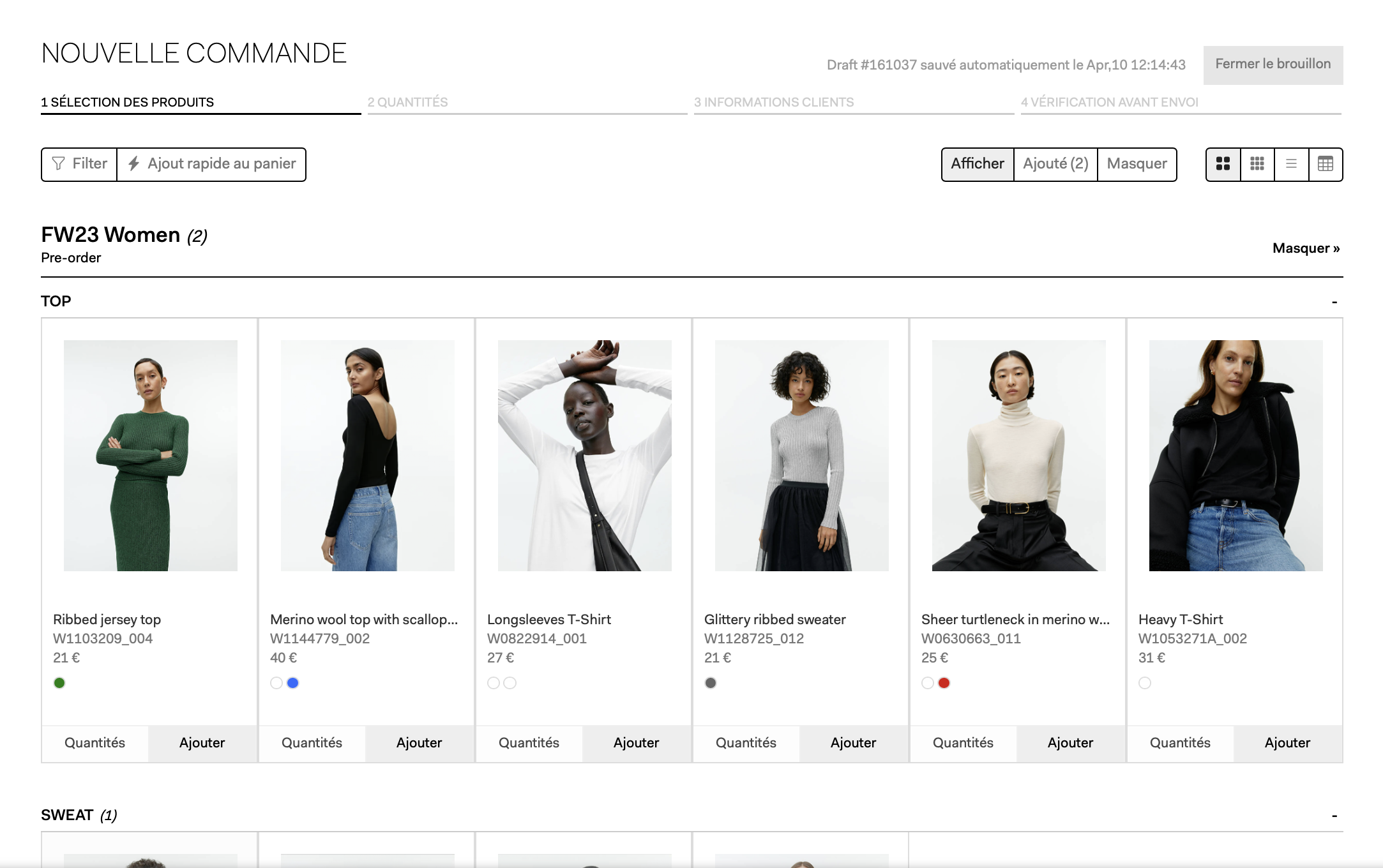Open Quantités for Sheer turtleneck
Image resolution: width=1383 pixels, height=868 pixels.
964,744
